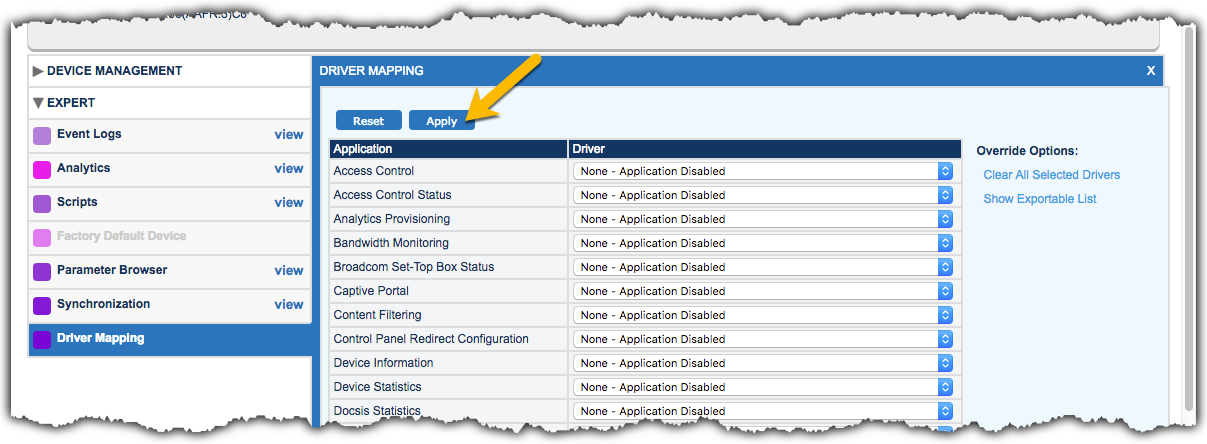Click the purple Event Logs icon
This screenshot has height=444, width=1207.
coord(42,136)
